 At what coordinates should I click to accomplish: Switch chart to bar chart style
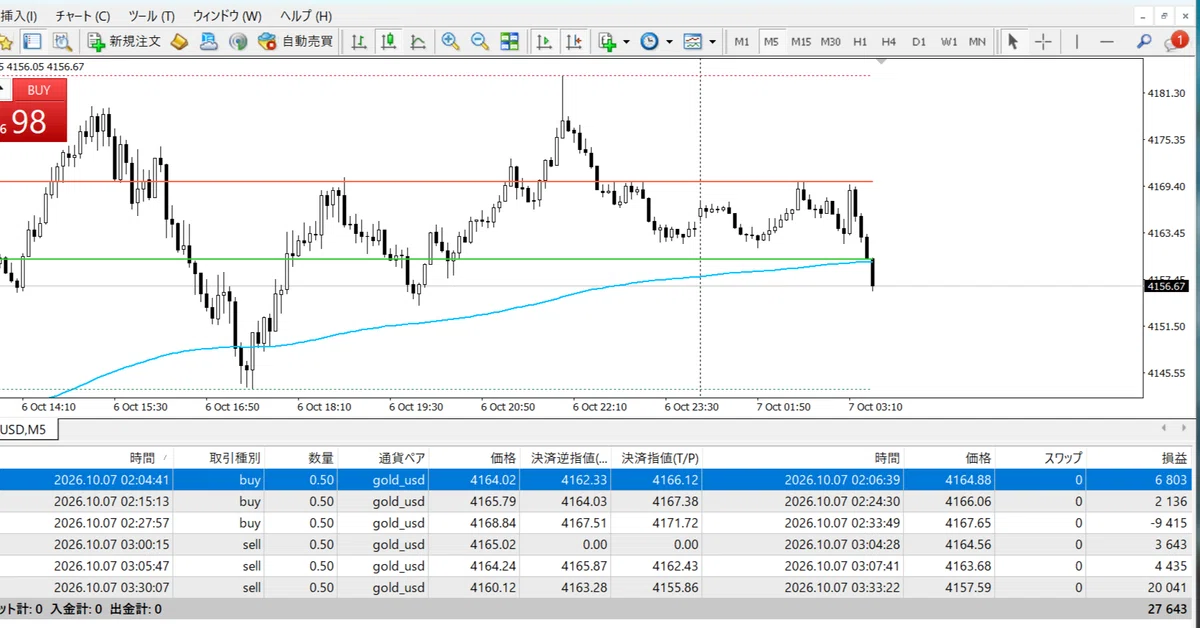[358, 42]
